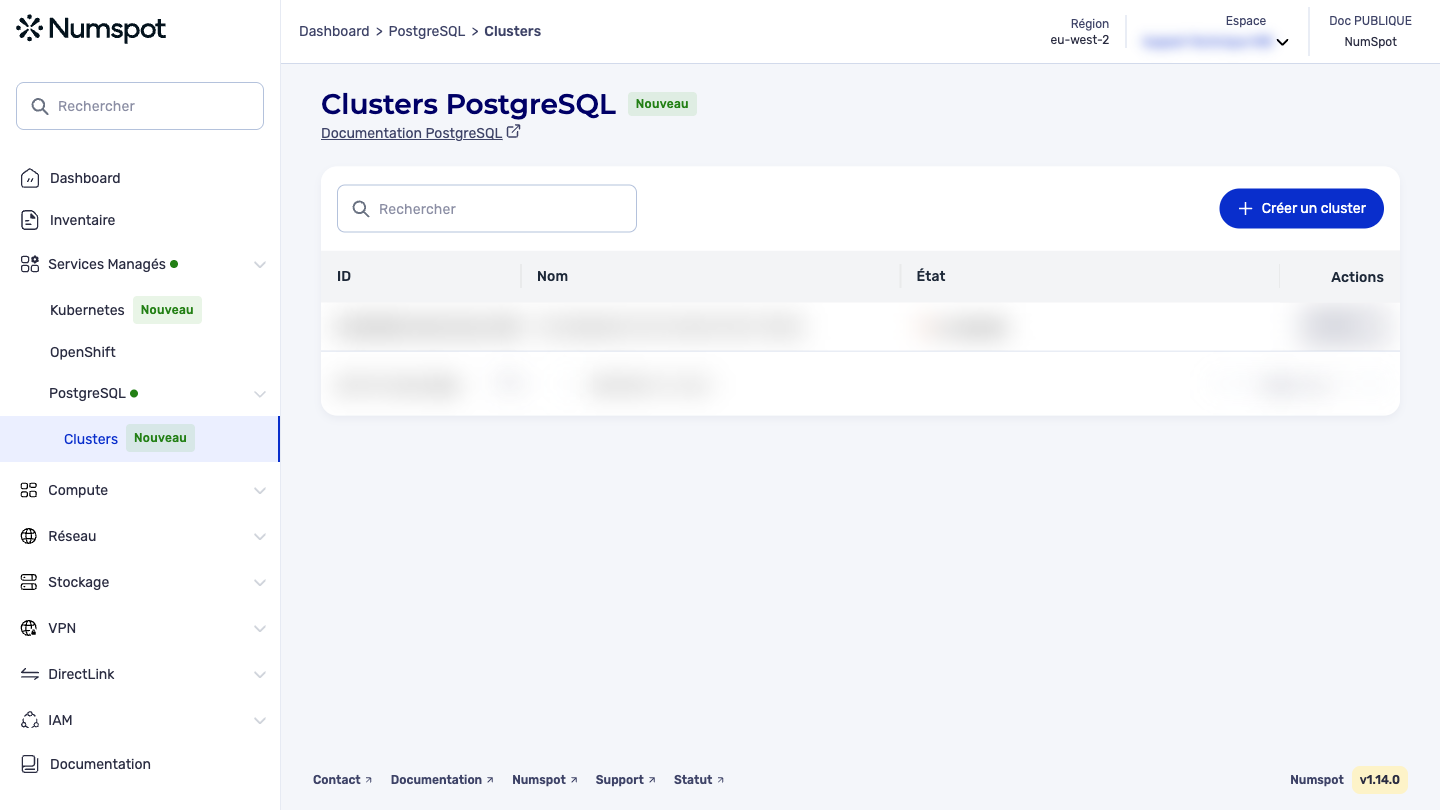The width and height of the screenshot is (1440, 810).
Task: Expand the Réseau section chevron
Action: pyautogui.click(x=260, y=537)
